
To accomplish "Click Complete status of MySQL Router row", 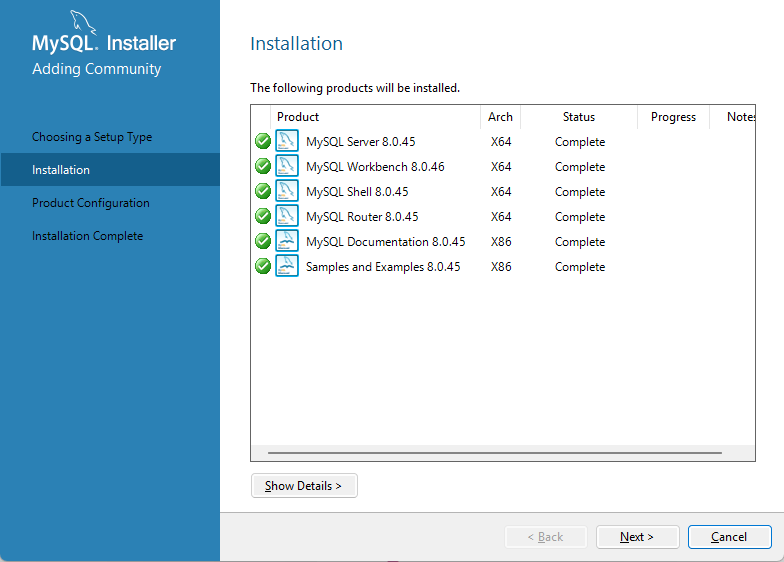I will [x=580, y=217].
